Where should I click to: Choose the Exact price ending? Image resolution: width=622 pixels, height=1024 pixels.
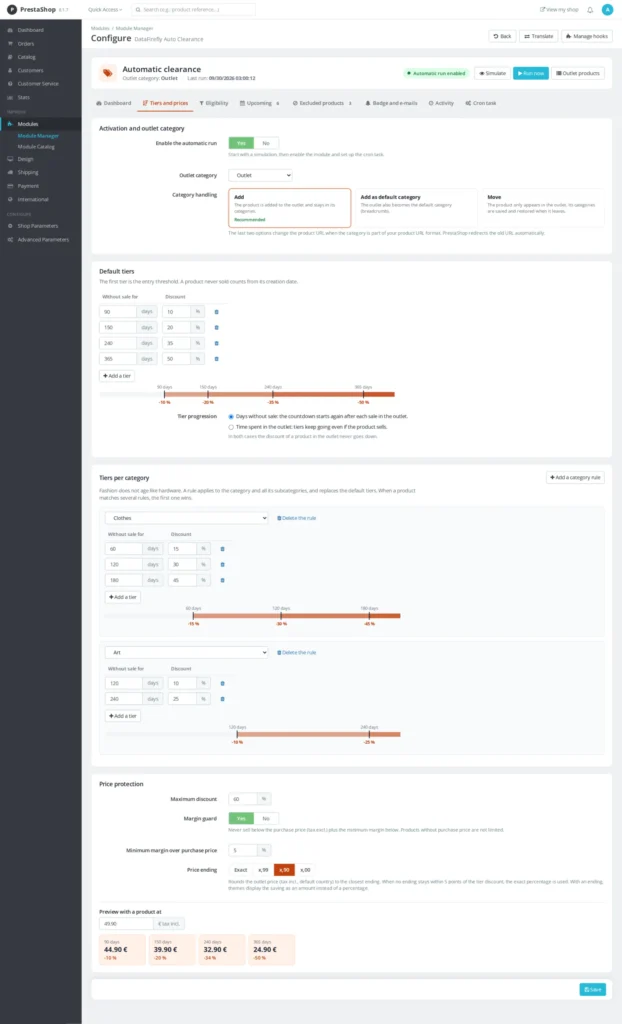[241, 870]
